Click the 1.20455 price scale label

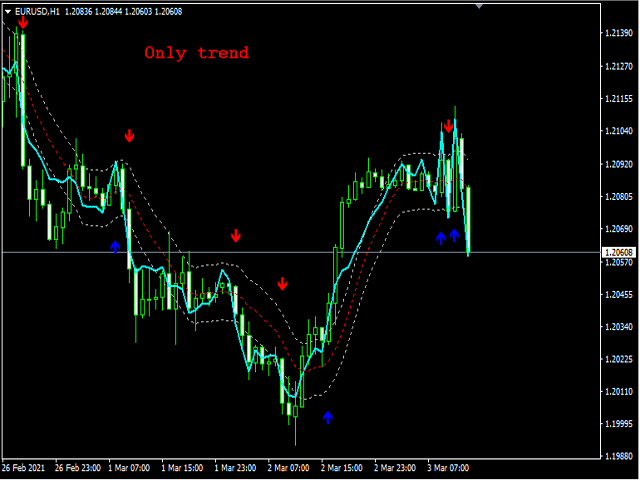click(619, 294)
